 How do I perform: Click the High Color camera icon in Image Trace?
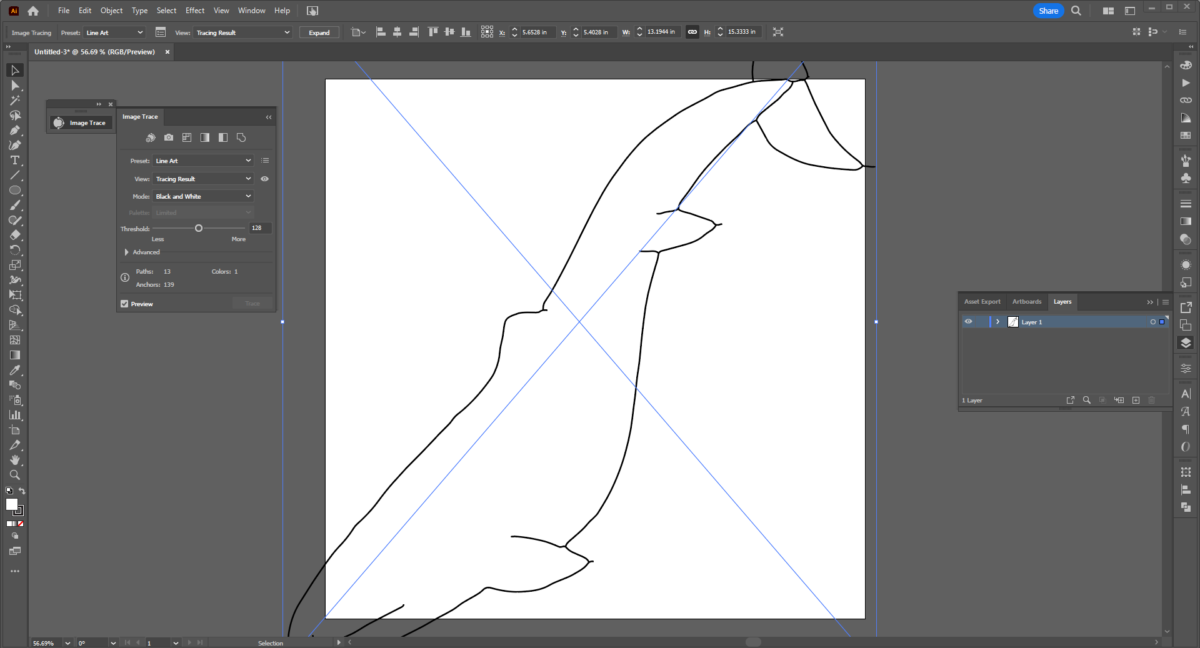coord(169,137)
